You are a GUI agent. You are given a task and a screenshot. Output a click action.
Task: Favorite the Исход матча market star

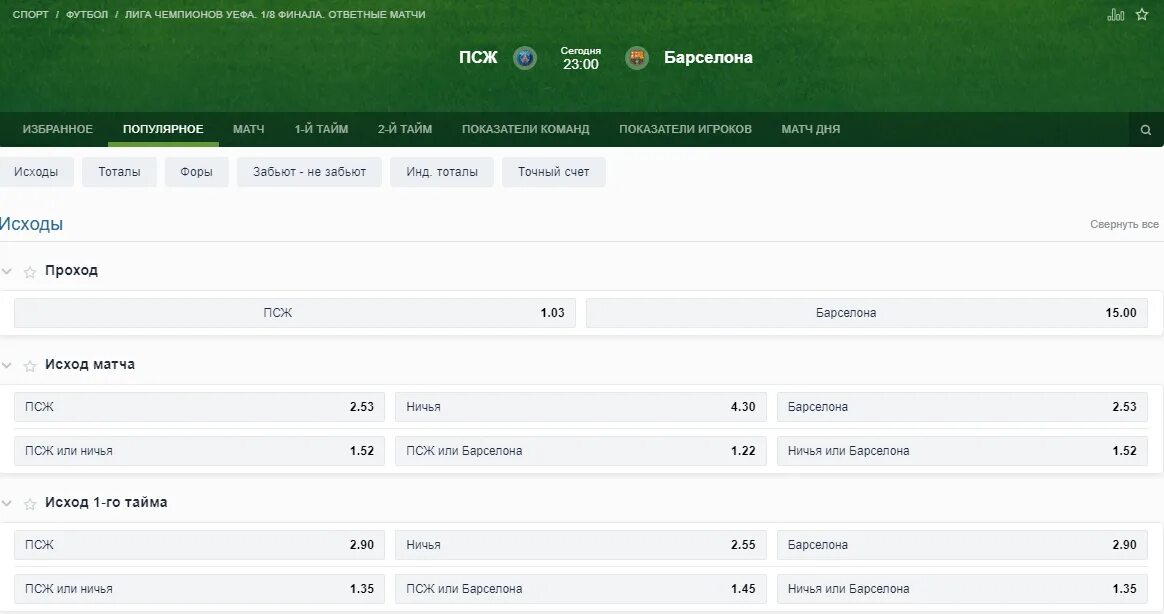30,365
